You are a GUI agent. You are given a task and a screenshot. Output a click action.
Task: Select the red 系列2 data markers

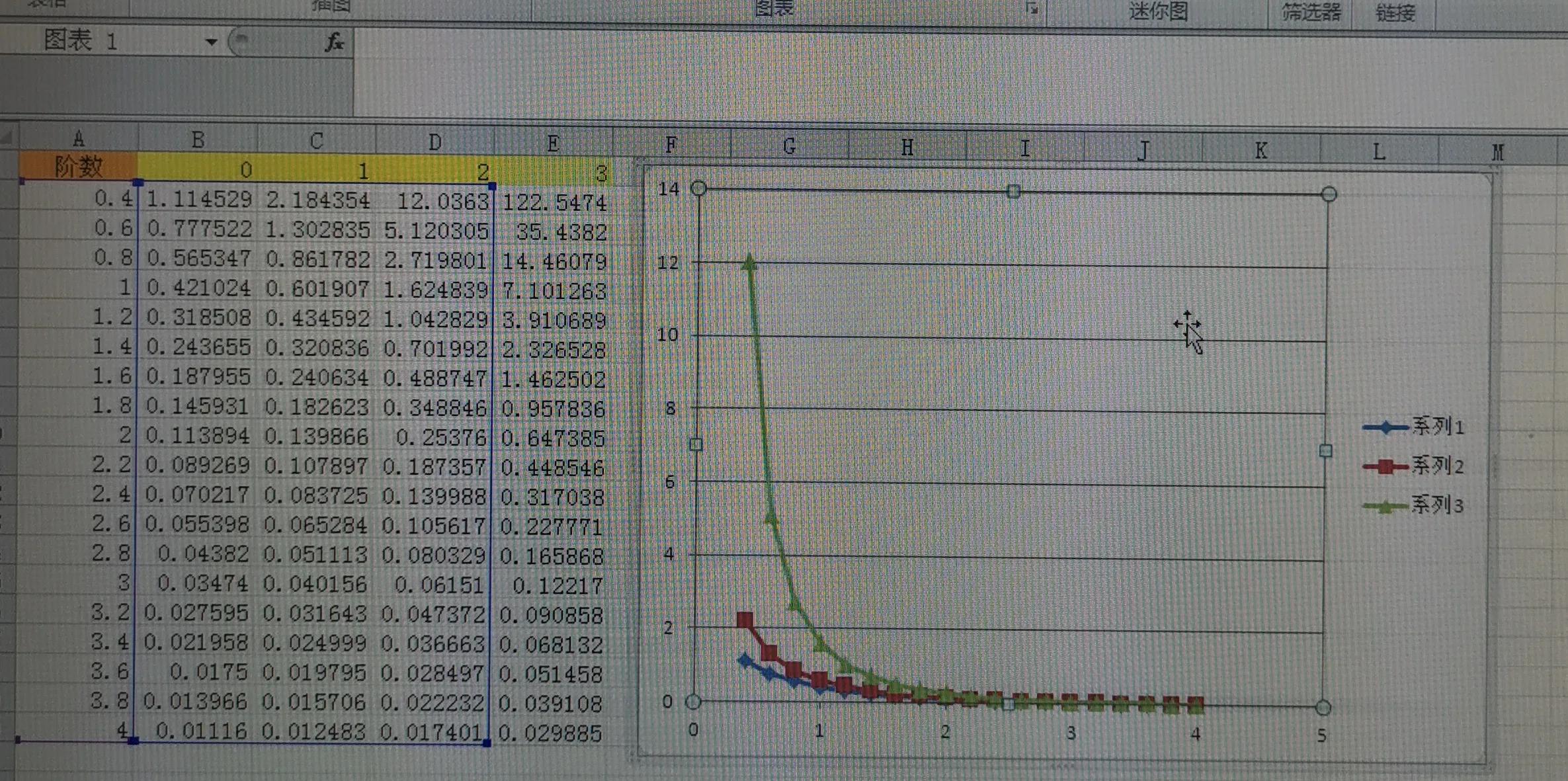pos(746,620)
